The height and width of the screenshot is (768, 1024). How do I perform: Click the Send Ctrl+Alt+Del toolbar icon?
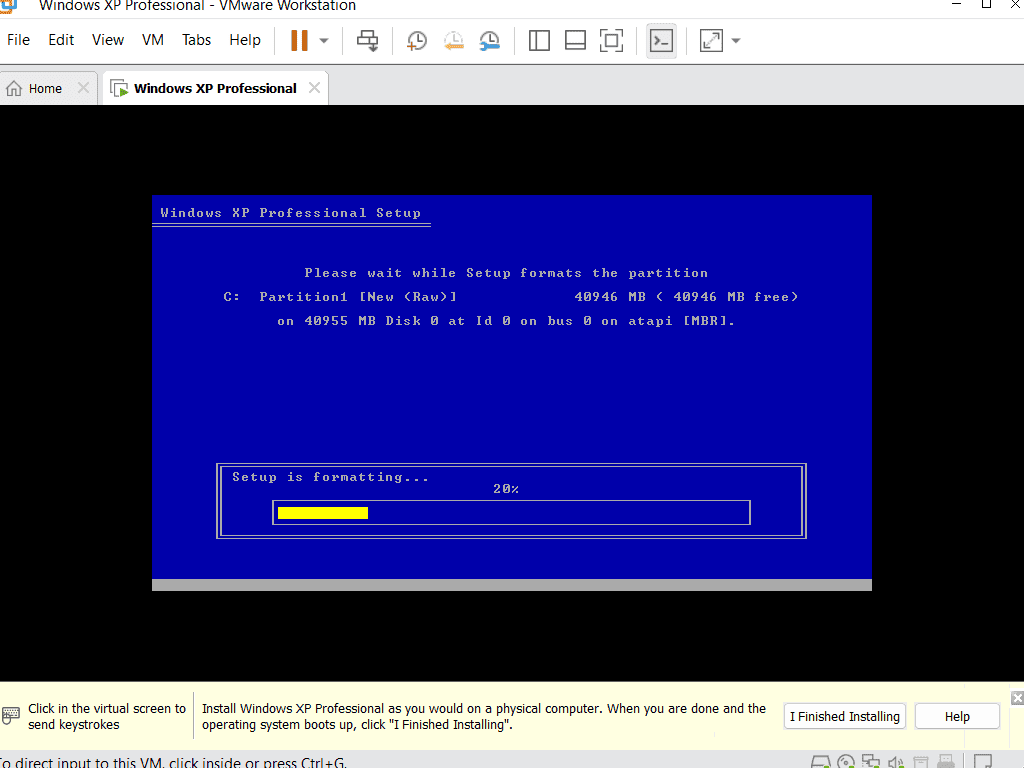click(368, 40)
